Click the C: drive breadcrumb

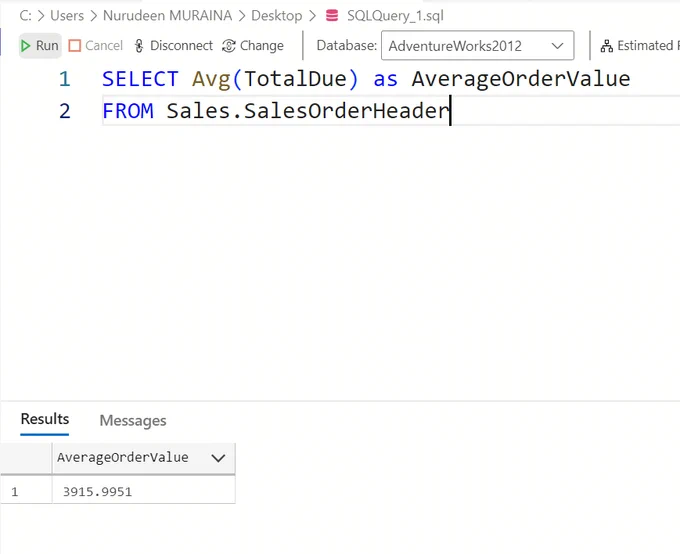[x=25, y=16]
